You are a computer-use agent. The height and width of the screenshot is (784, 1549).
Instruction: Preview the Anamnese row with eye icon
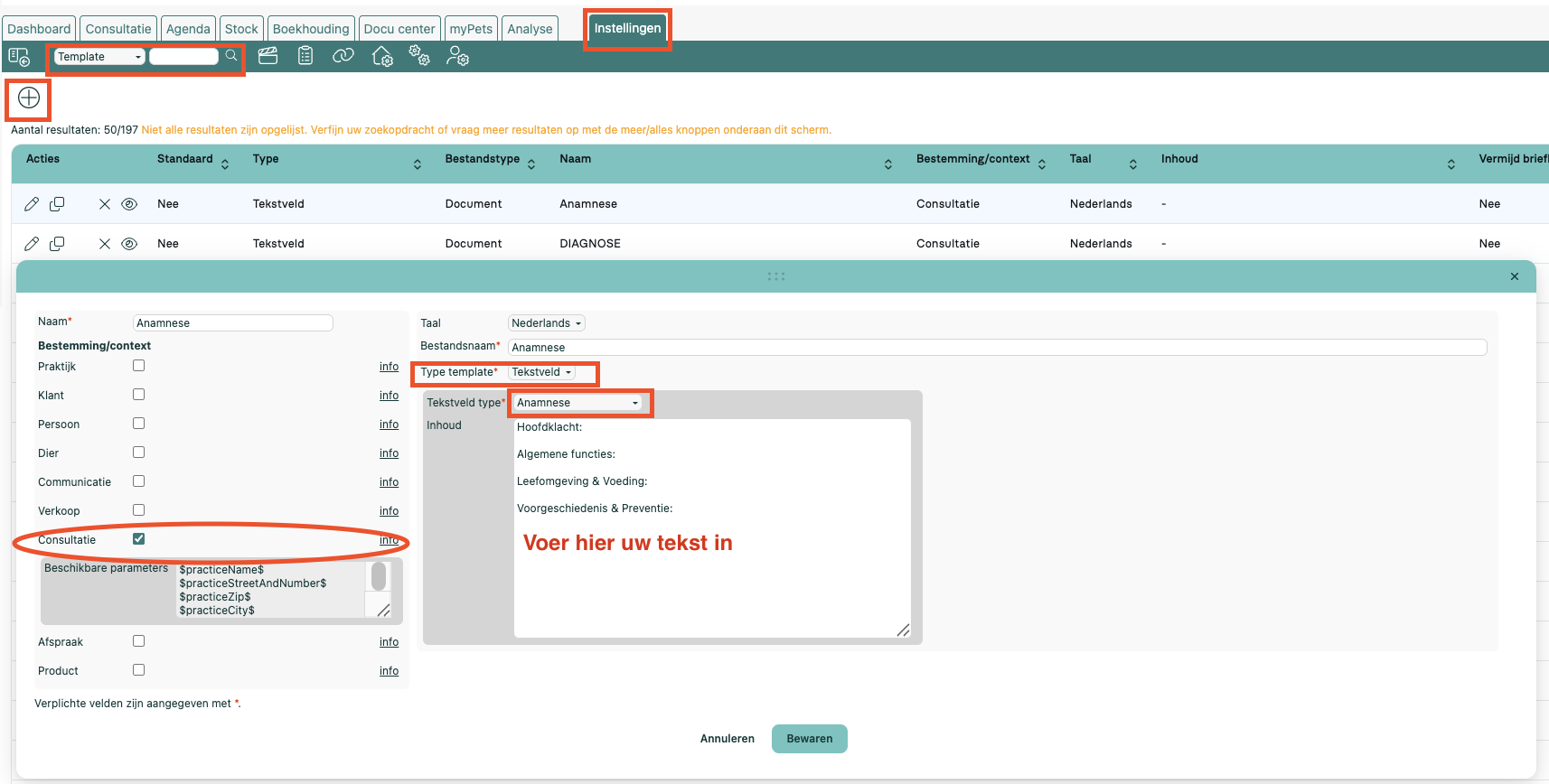129,204
